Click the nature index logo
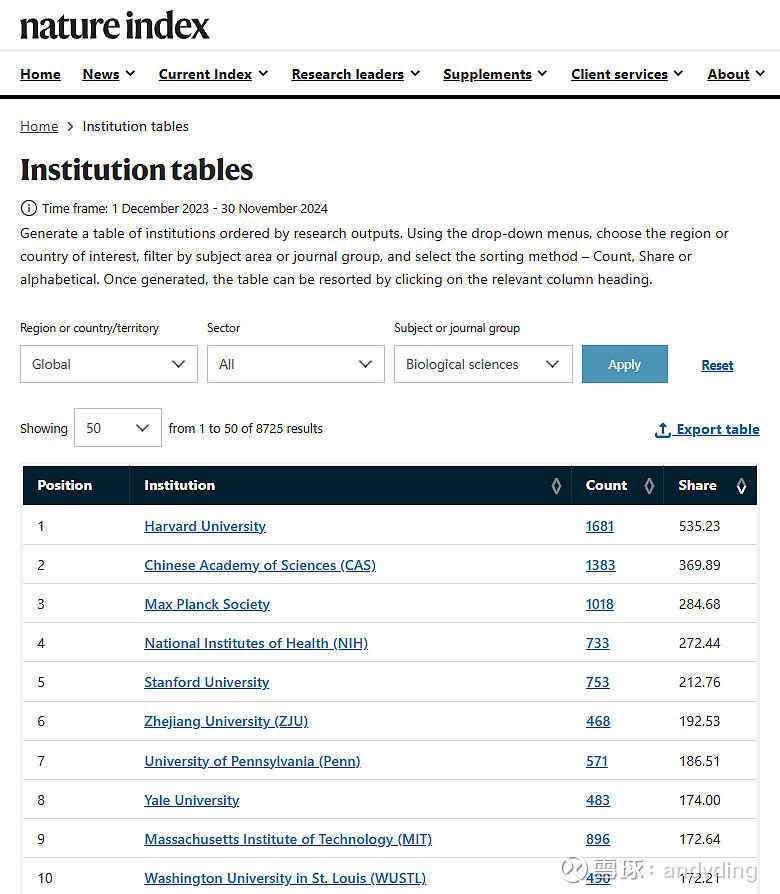Image resolution: width=780 pixels, height=894 pixels. point(115,26)
